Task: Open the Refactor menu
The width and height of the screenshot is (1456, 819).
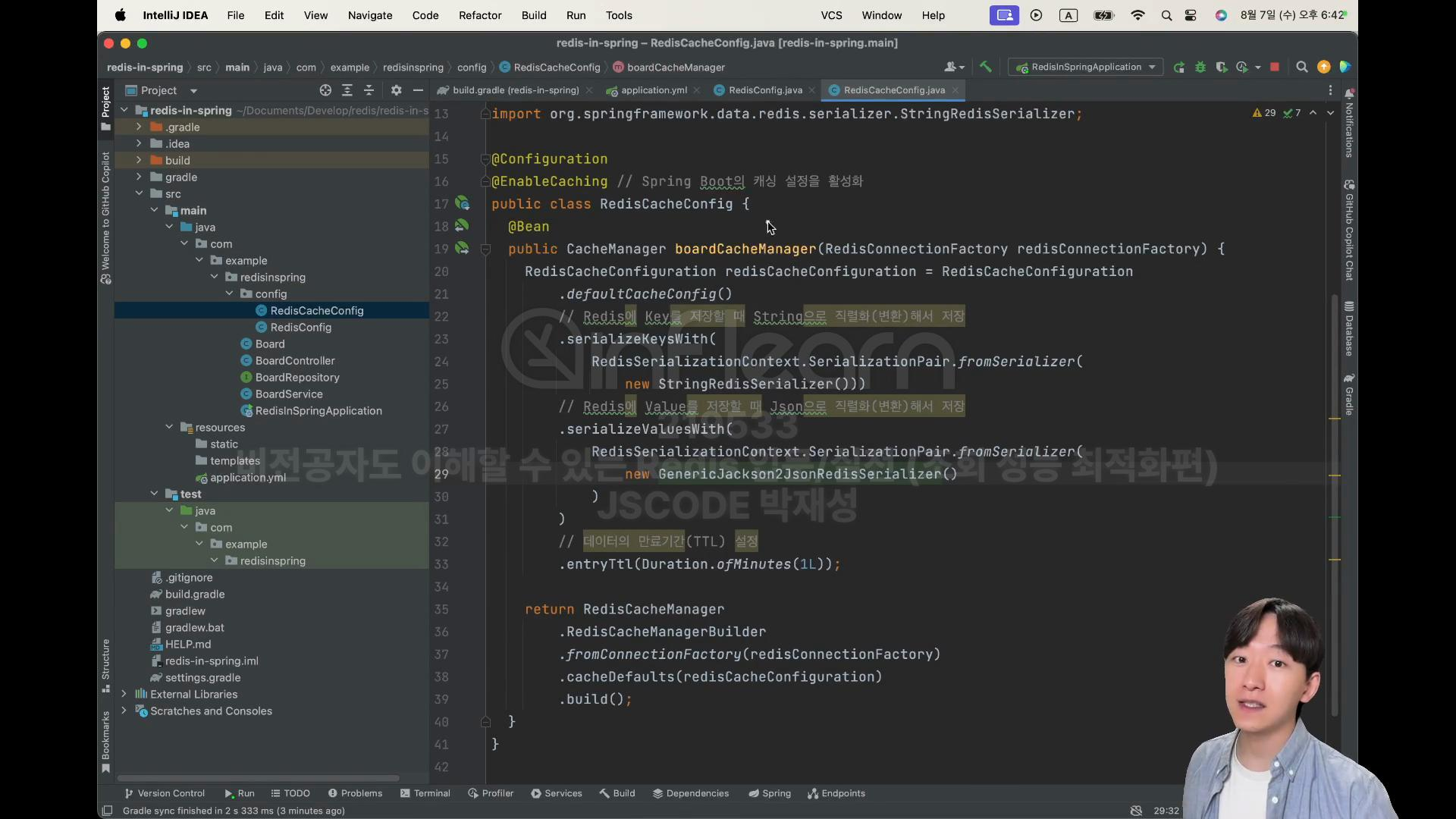Action: point(480,15)
